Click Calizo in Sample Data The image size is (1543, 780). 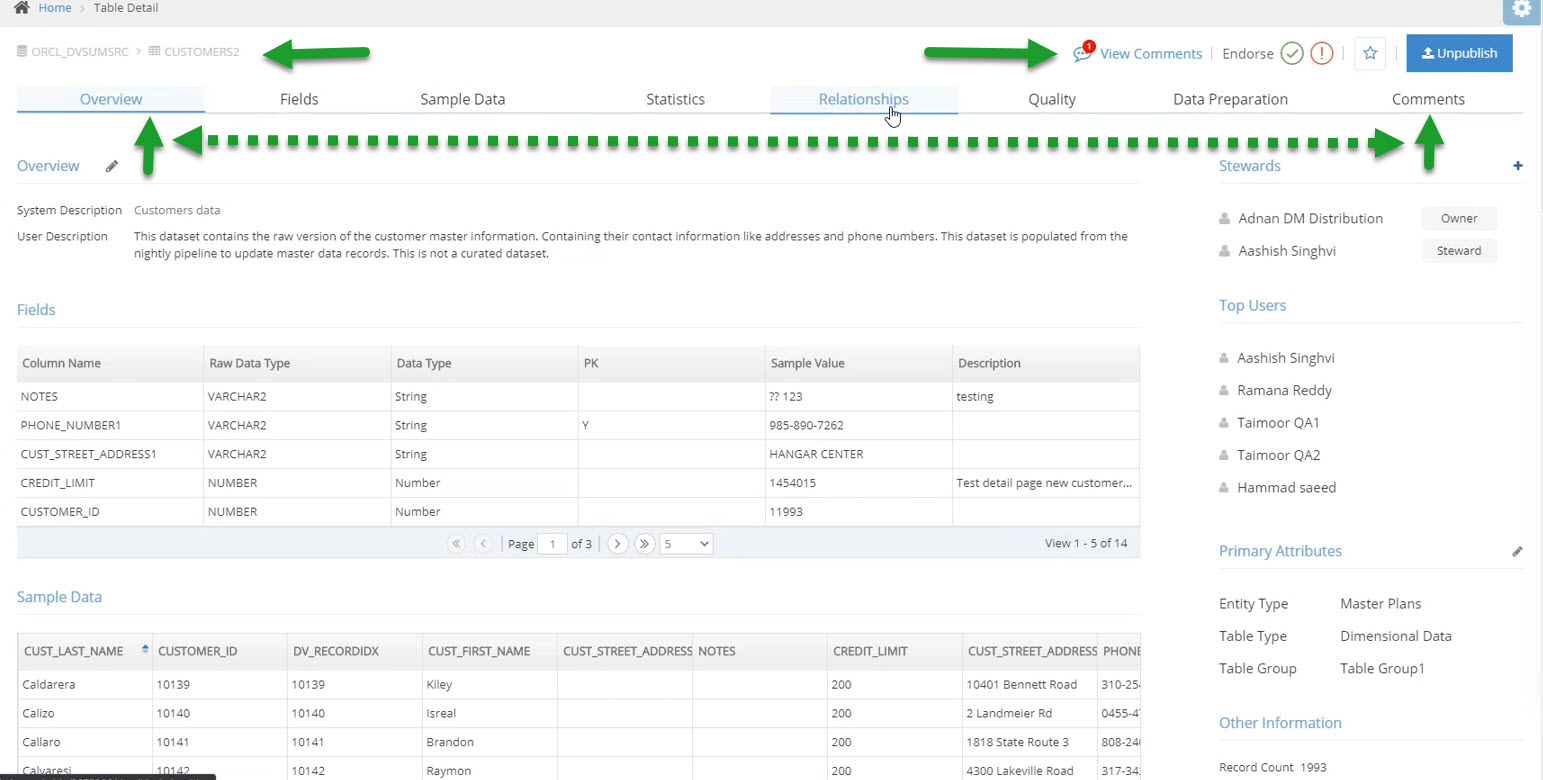[x=40, y=714]
